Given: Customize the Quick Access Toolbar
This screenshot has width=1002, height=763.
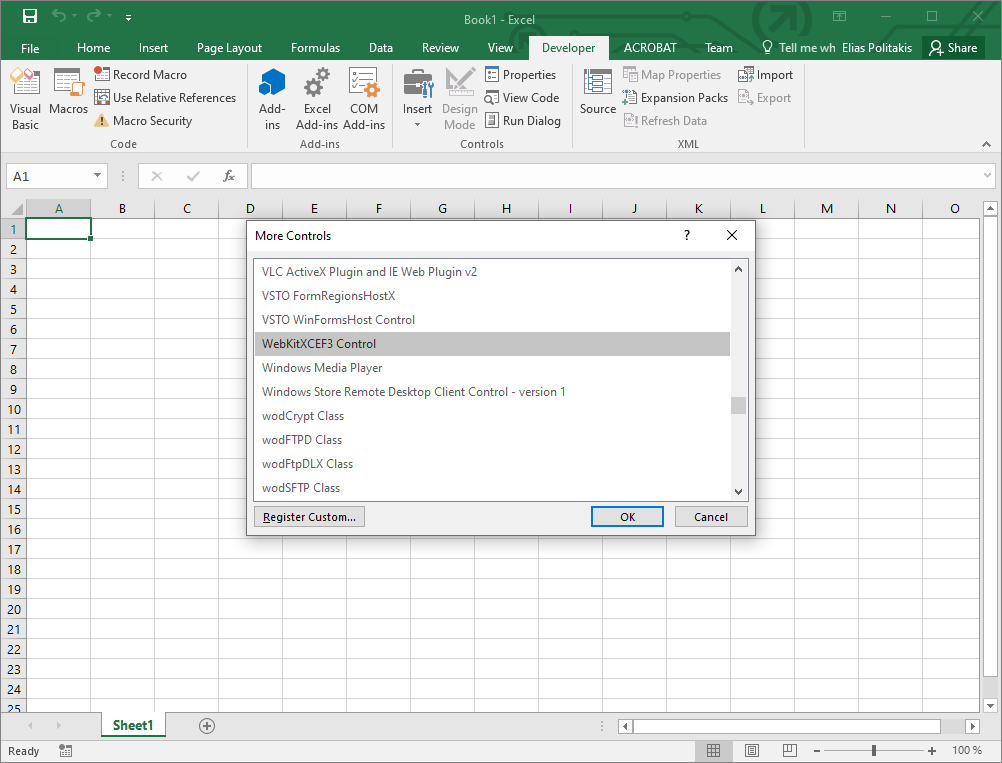Looking at the screenshot, I should 128,18.
